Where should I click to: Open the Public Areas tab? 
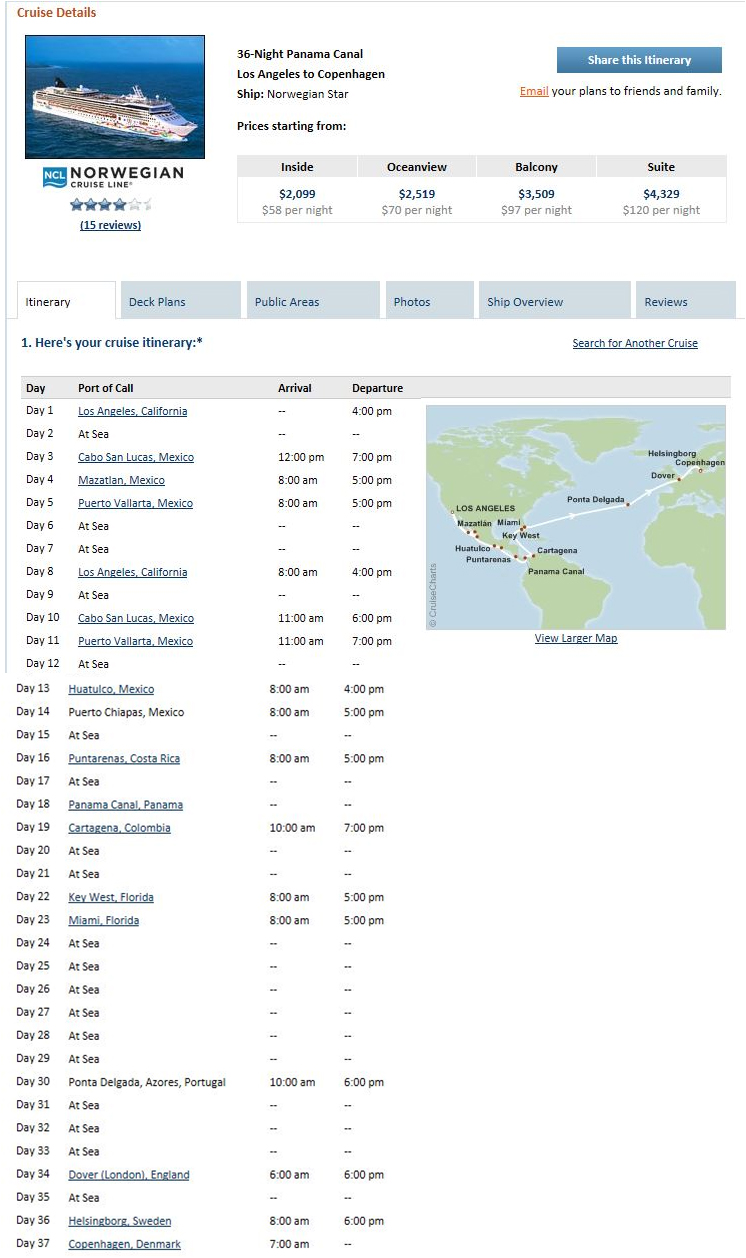(314, 301)
